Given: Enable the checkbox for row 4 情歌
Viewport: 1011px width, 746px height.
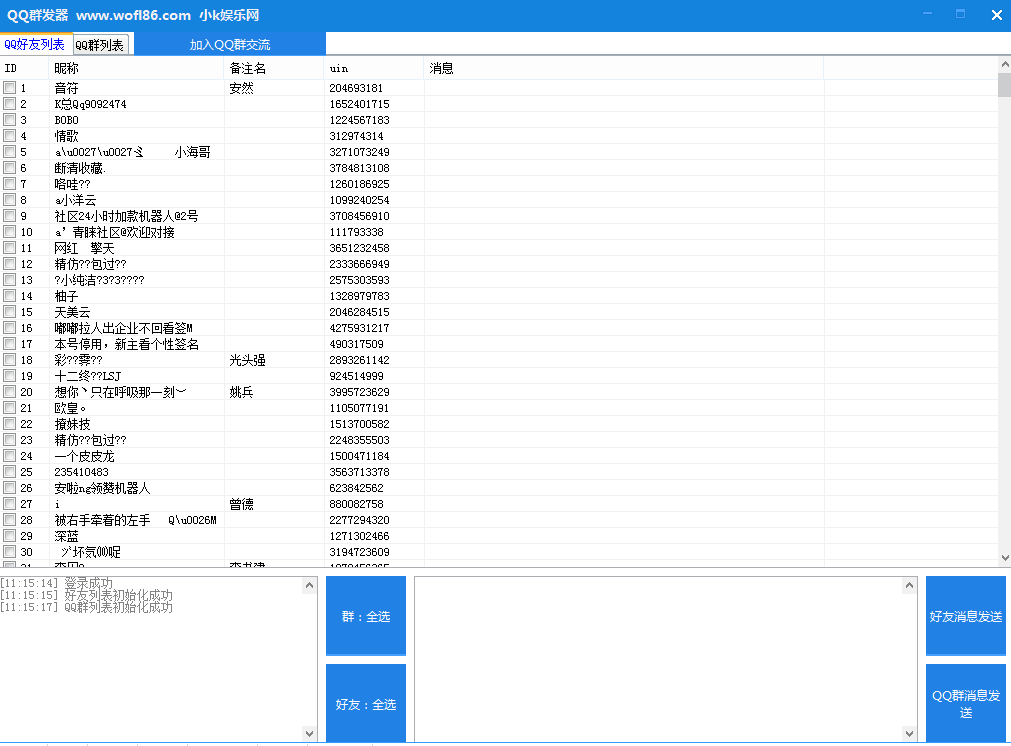Looking at the screenshot, I should point(10,136).
